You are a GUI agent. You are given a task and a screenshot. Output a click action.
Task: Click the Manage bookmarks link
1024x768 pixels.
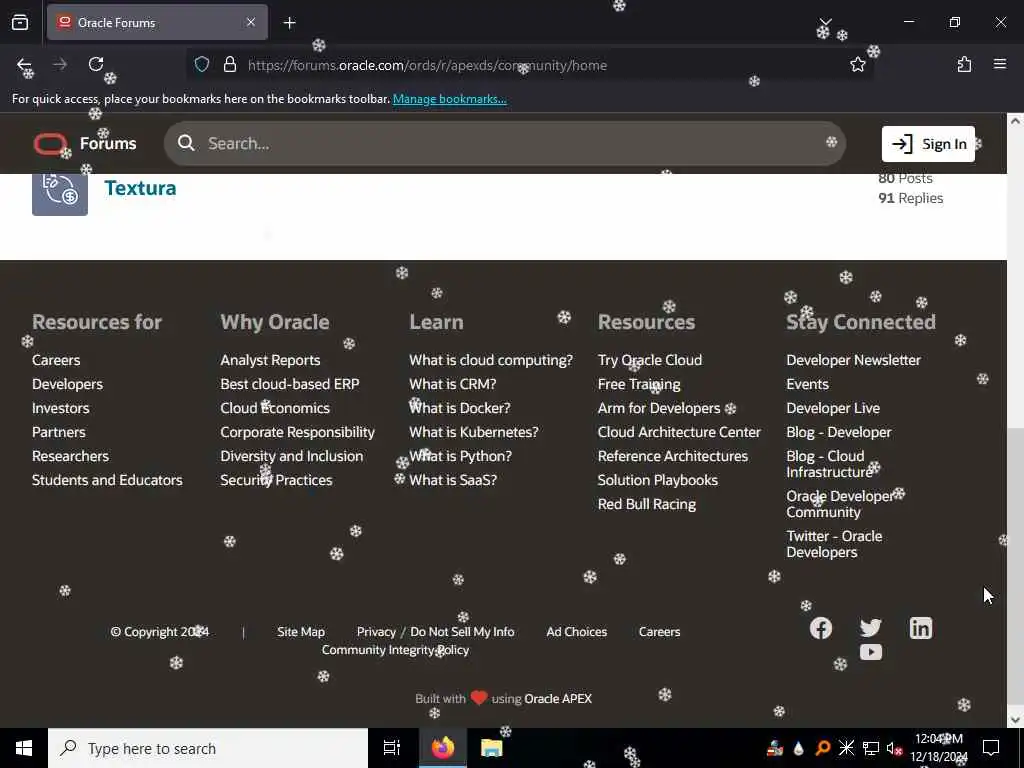pyautogui.click(x=449, y=99)
